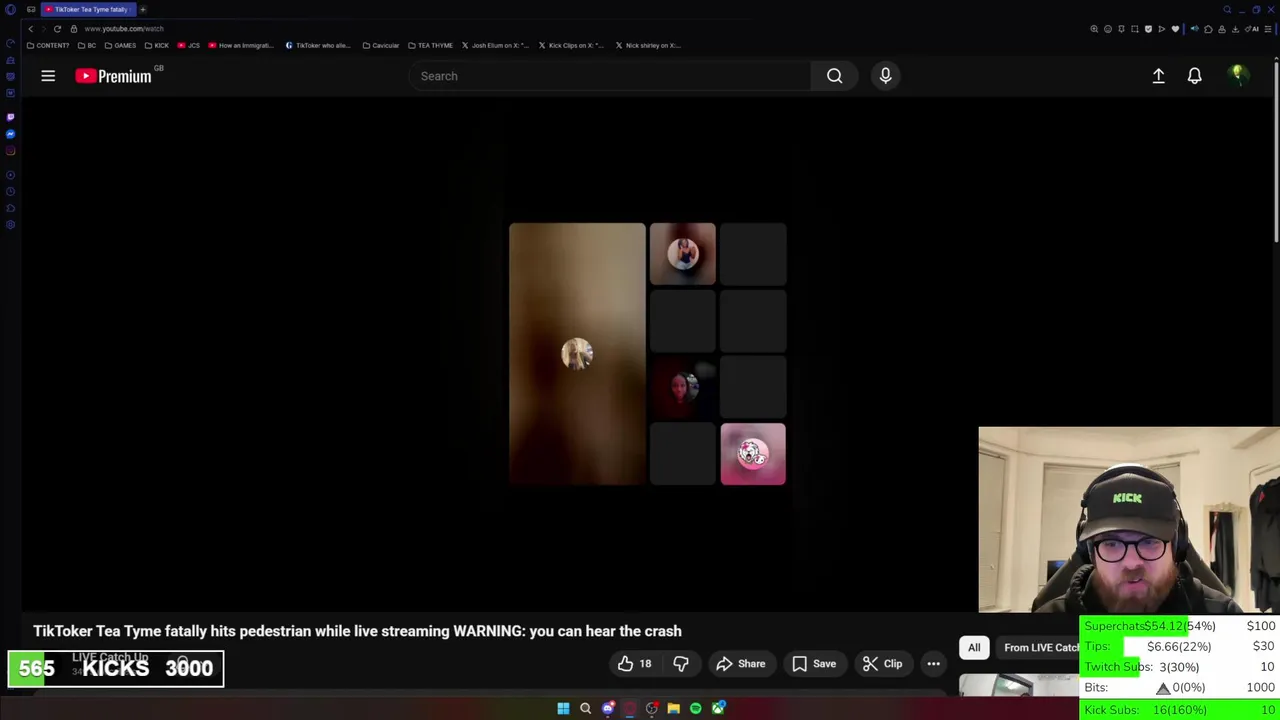Screen dimensions: 1280x720
Task: Focus the YouTube search field
Action: click(610, 76)
